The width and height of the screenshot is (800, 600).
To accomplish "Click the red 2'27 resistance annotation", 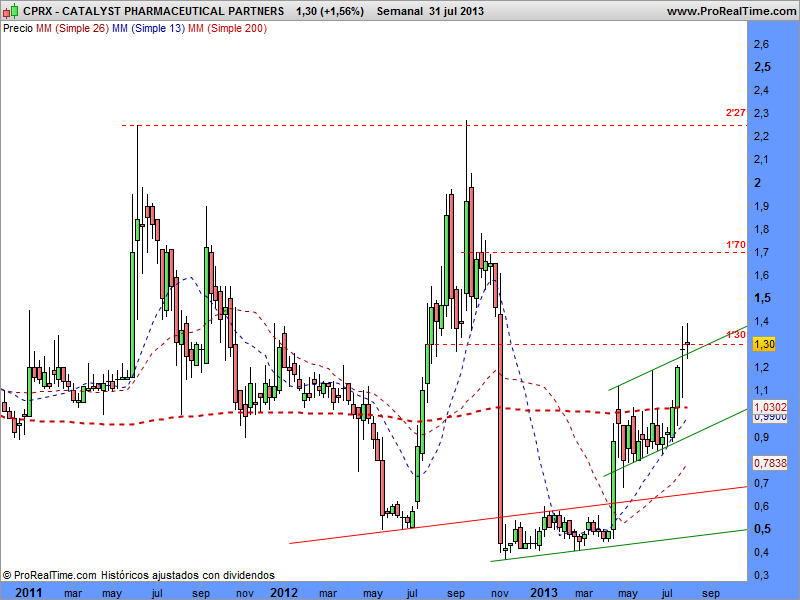I will 736,113.
